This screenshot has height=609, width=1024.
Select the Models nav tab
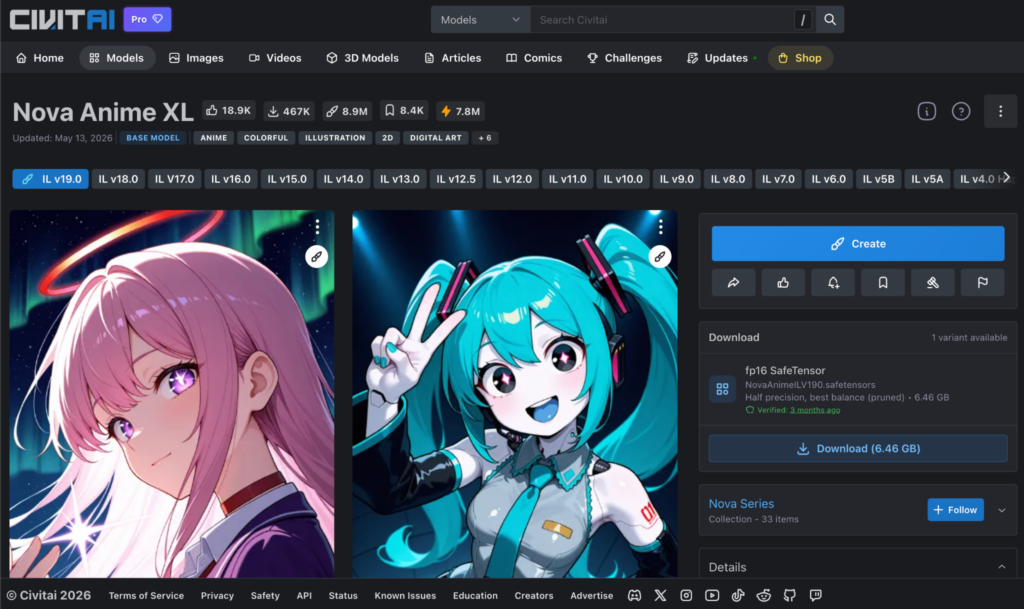click(x=117, y=58)
